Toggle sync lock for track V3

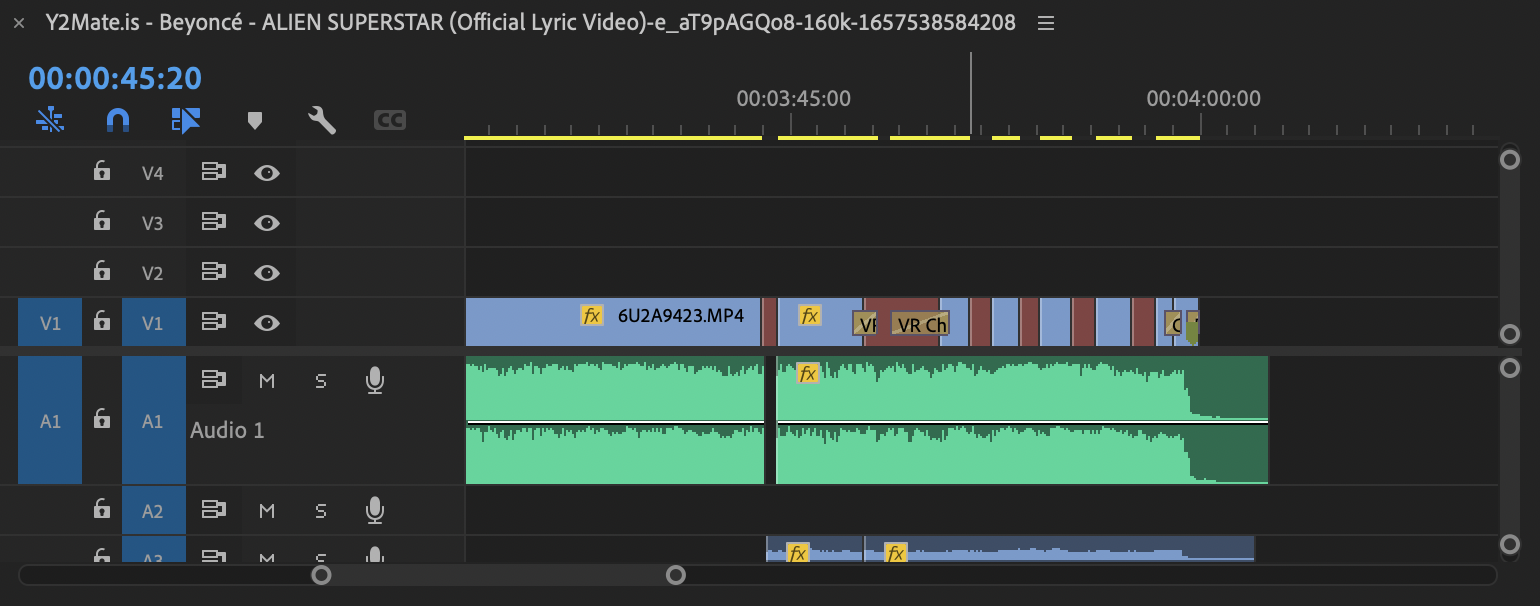(212, 222)
